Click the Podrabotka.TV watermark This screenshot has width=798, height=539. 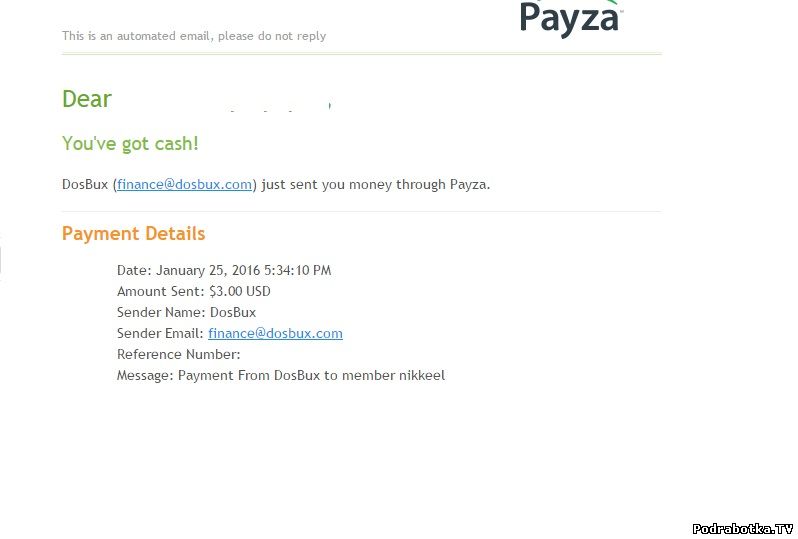pyautogui.click(x=742, y=528)
